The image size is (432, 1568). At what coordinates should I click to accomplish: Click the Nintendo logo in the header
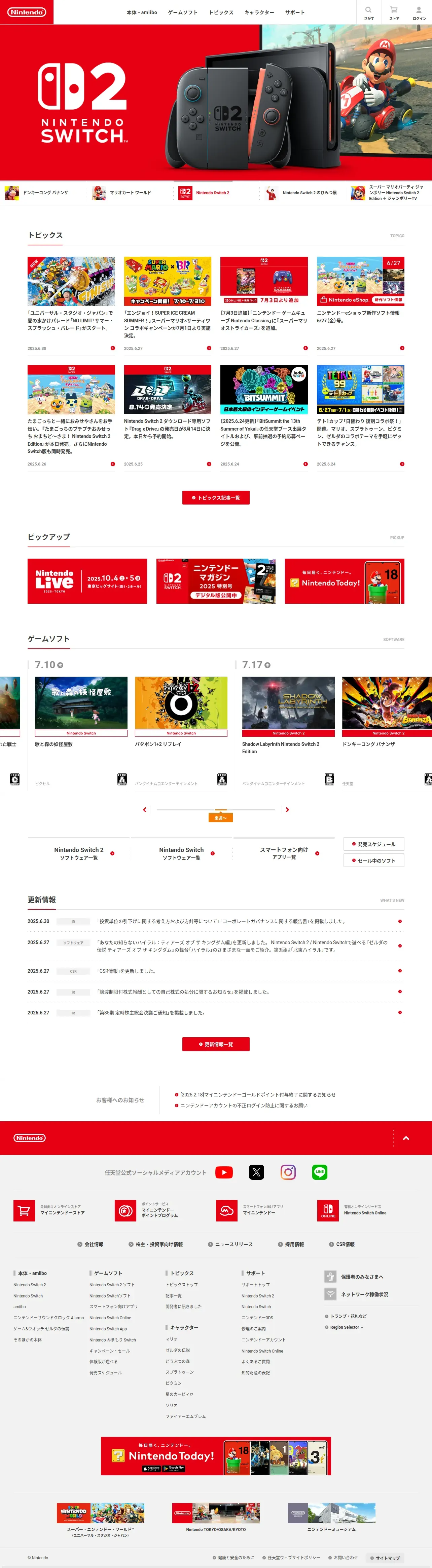point(27,12)
